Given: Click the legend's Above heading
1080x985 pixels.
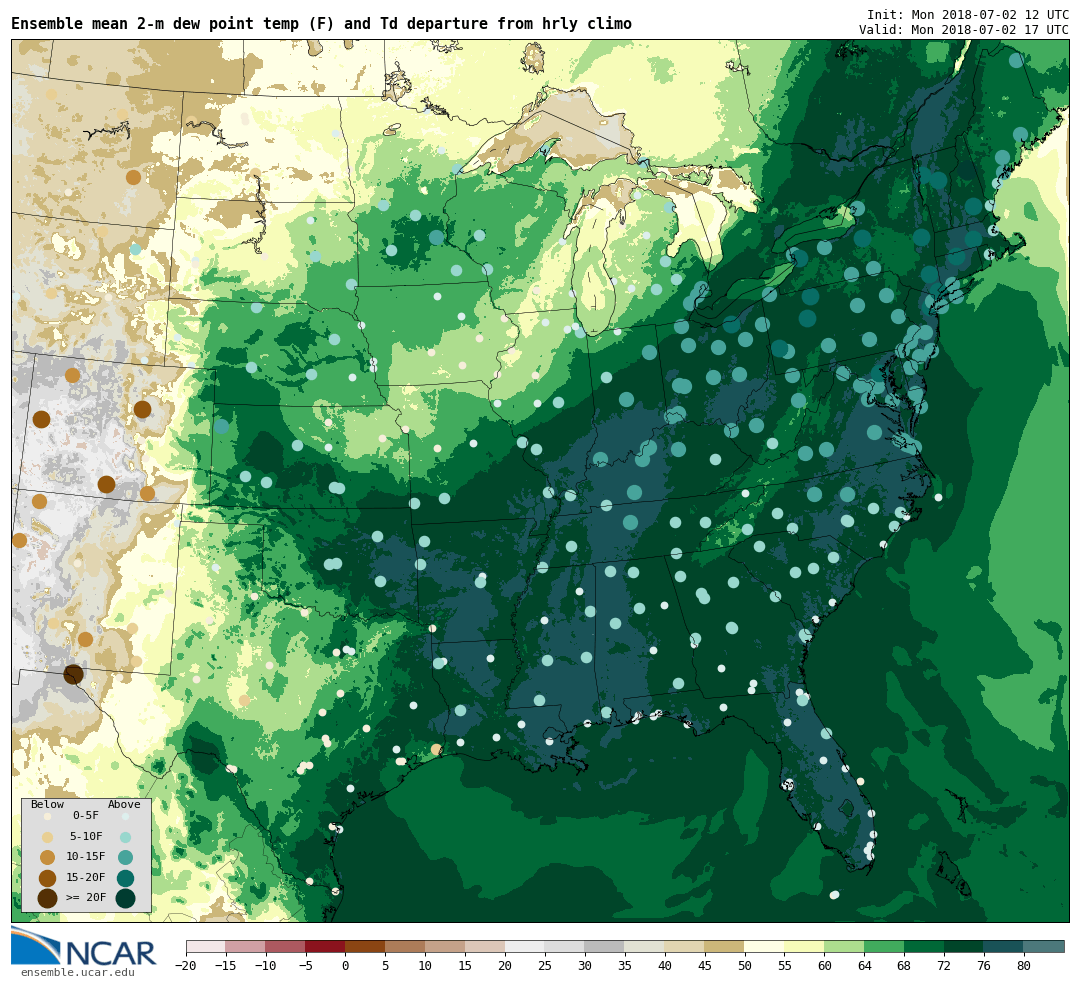Looking at the screenshot, I should point(124,805).
